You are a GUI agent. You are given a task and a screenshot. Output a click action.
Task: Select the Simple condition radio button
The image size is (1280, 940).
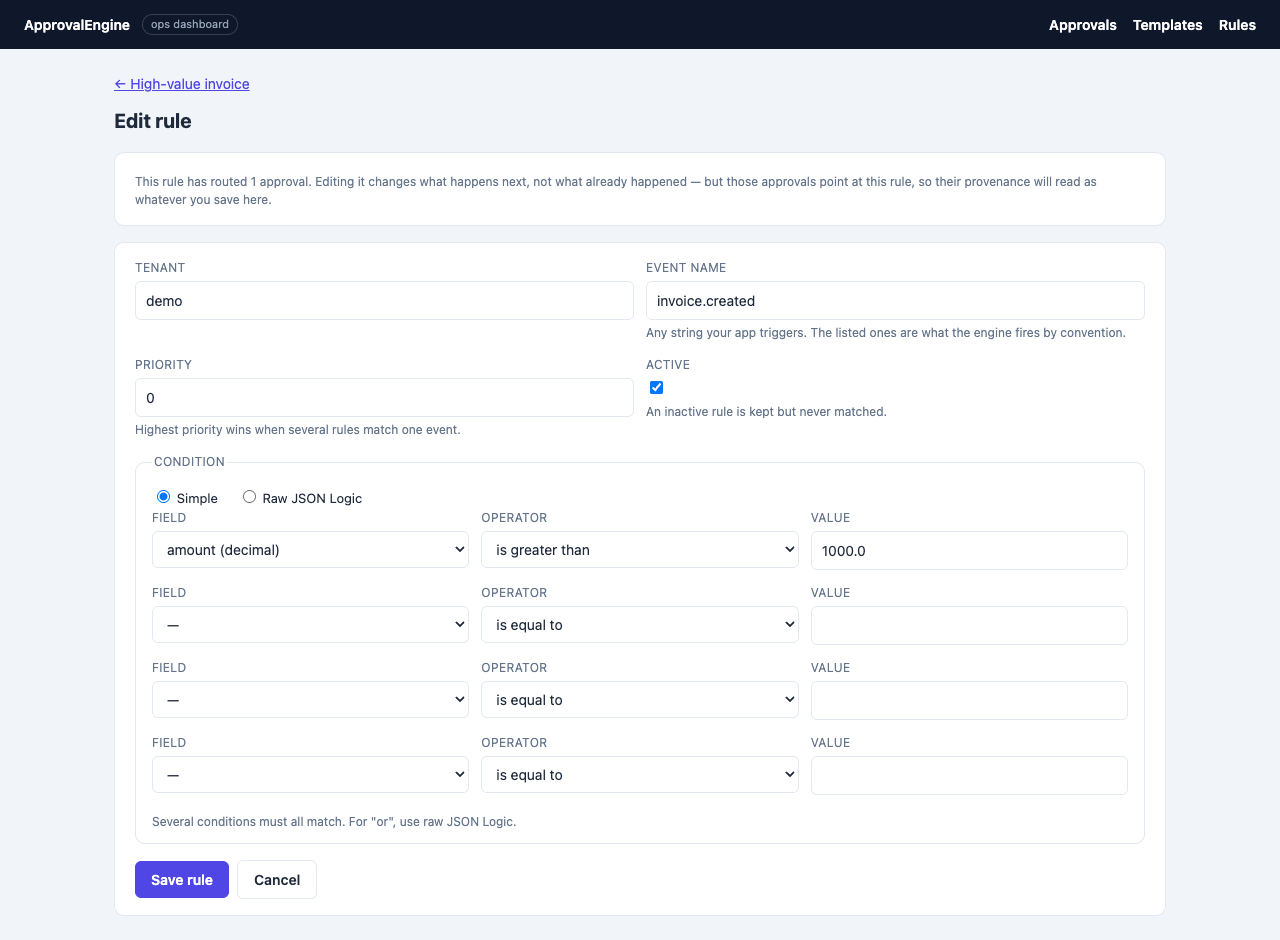pos(163,497)
